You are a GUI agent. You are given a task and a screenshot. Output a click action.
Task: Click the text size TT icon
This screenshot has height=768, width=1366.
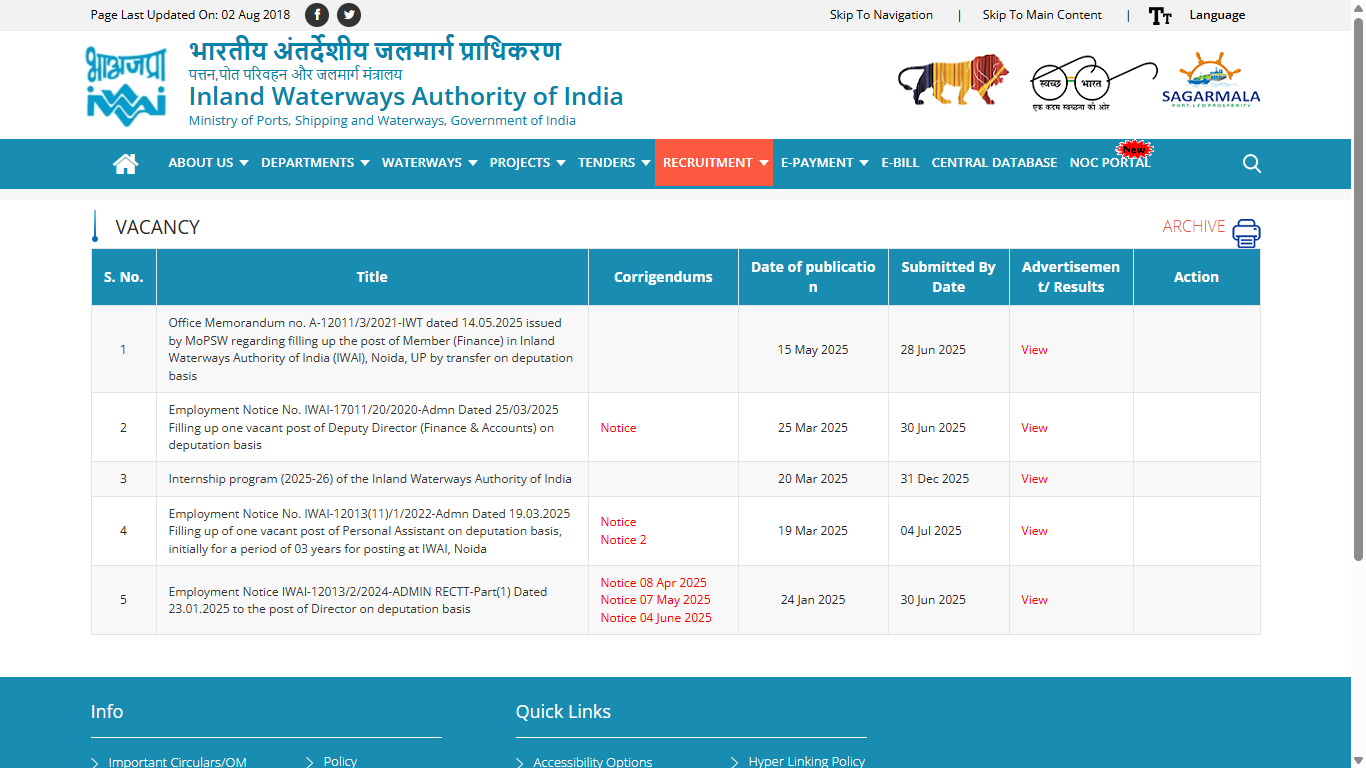pyautogui.click(x=1160, y=15)
